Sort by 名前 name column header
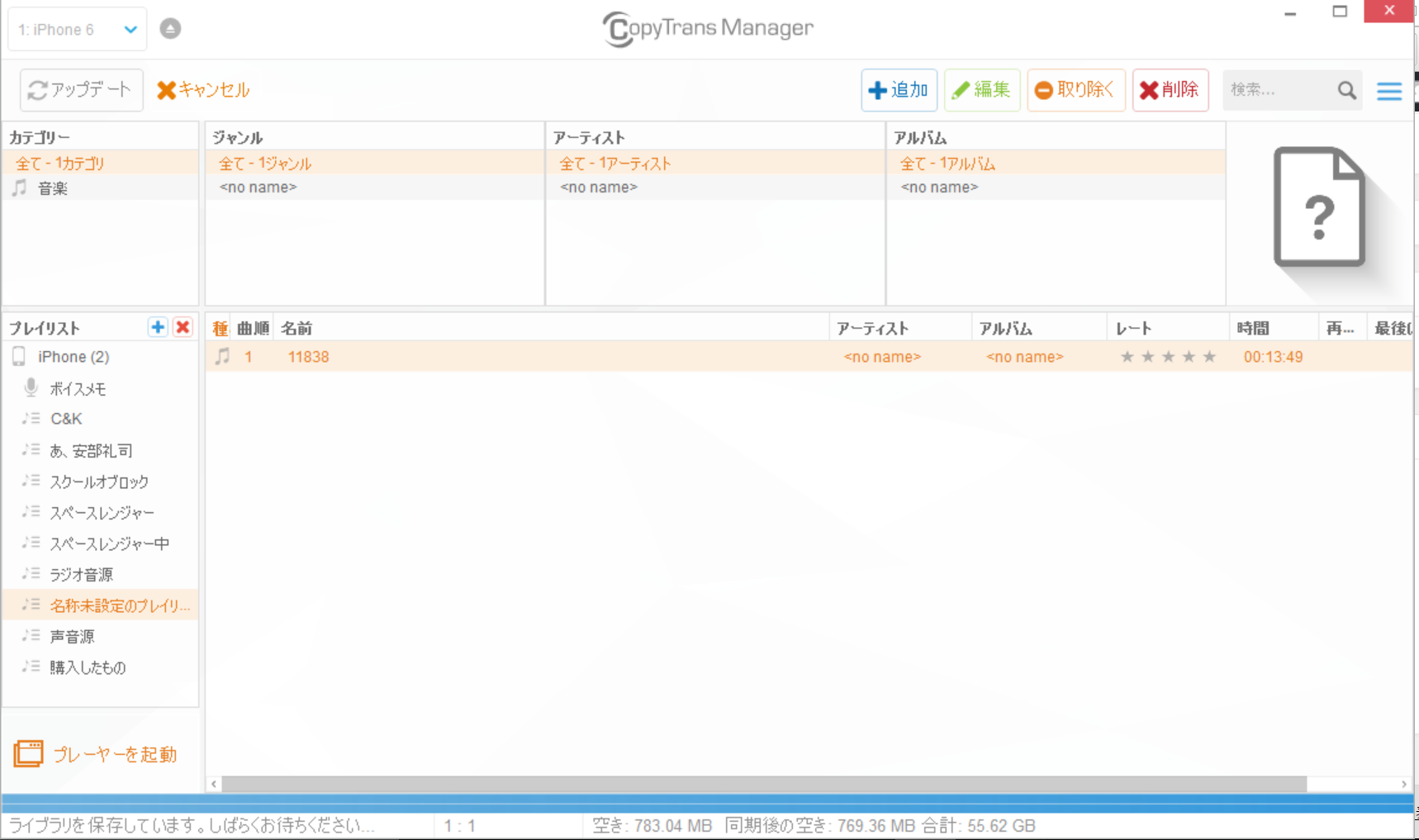Viewport: 1419px width, 840px height. coord(551,328)
